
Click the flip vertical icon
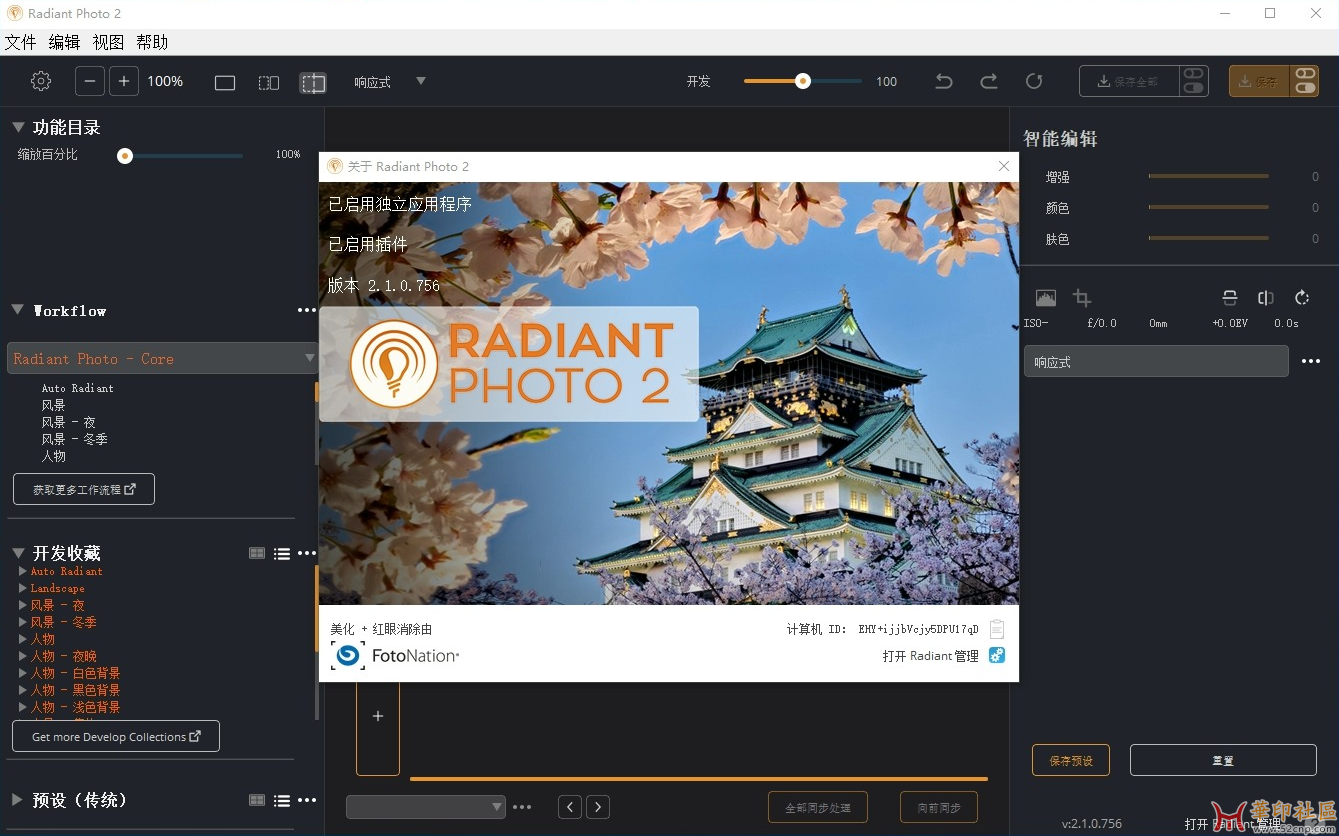coord(1230,297)
